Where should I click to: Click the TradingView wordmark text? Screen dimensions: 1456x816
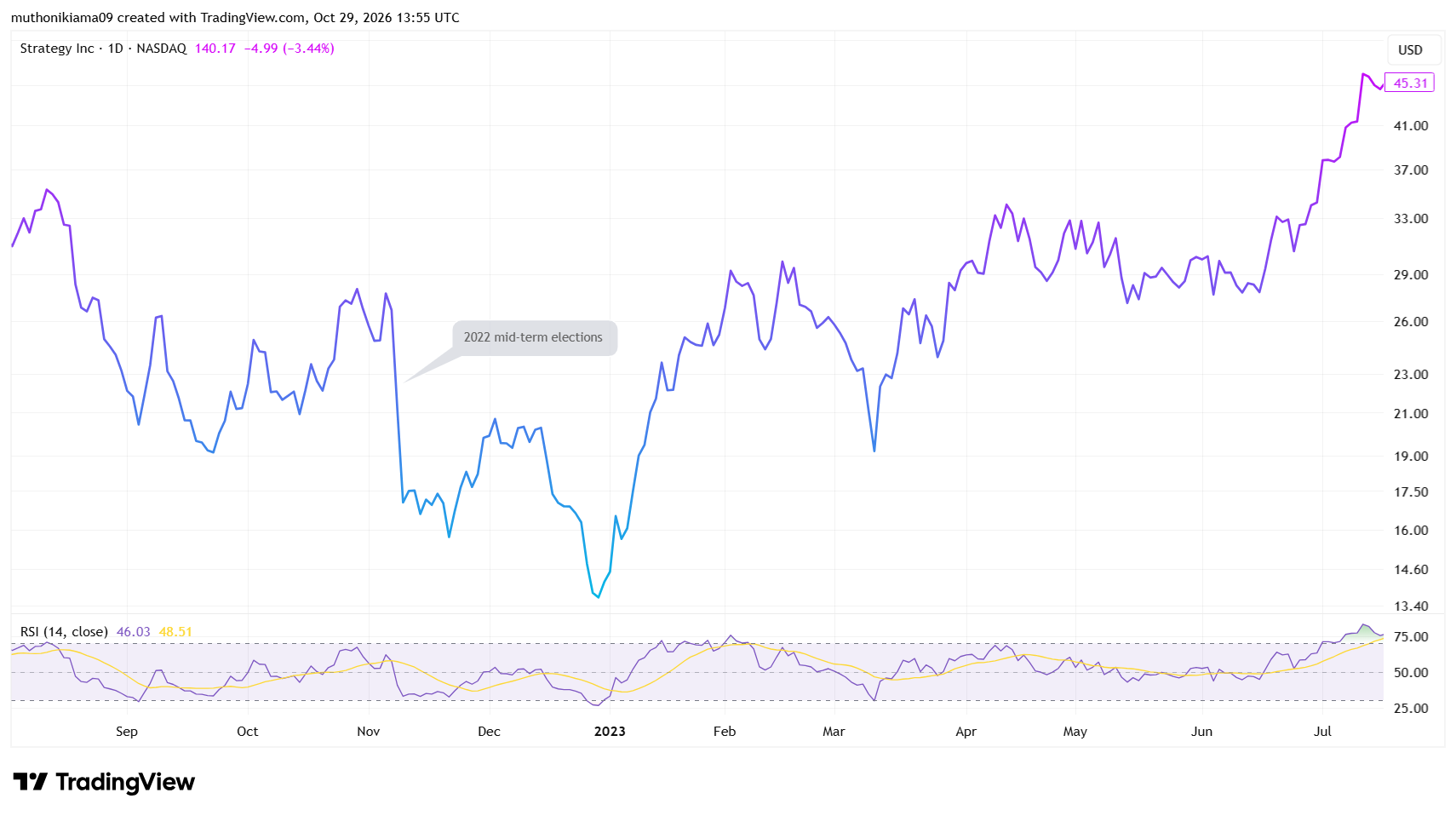click(125, 782)
